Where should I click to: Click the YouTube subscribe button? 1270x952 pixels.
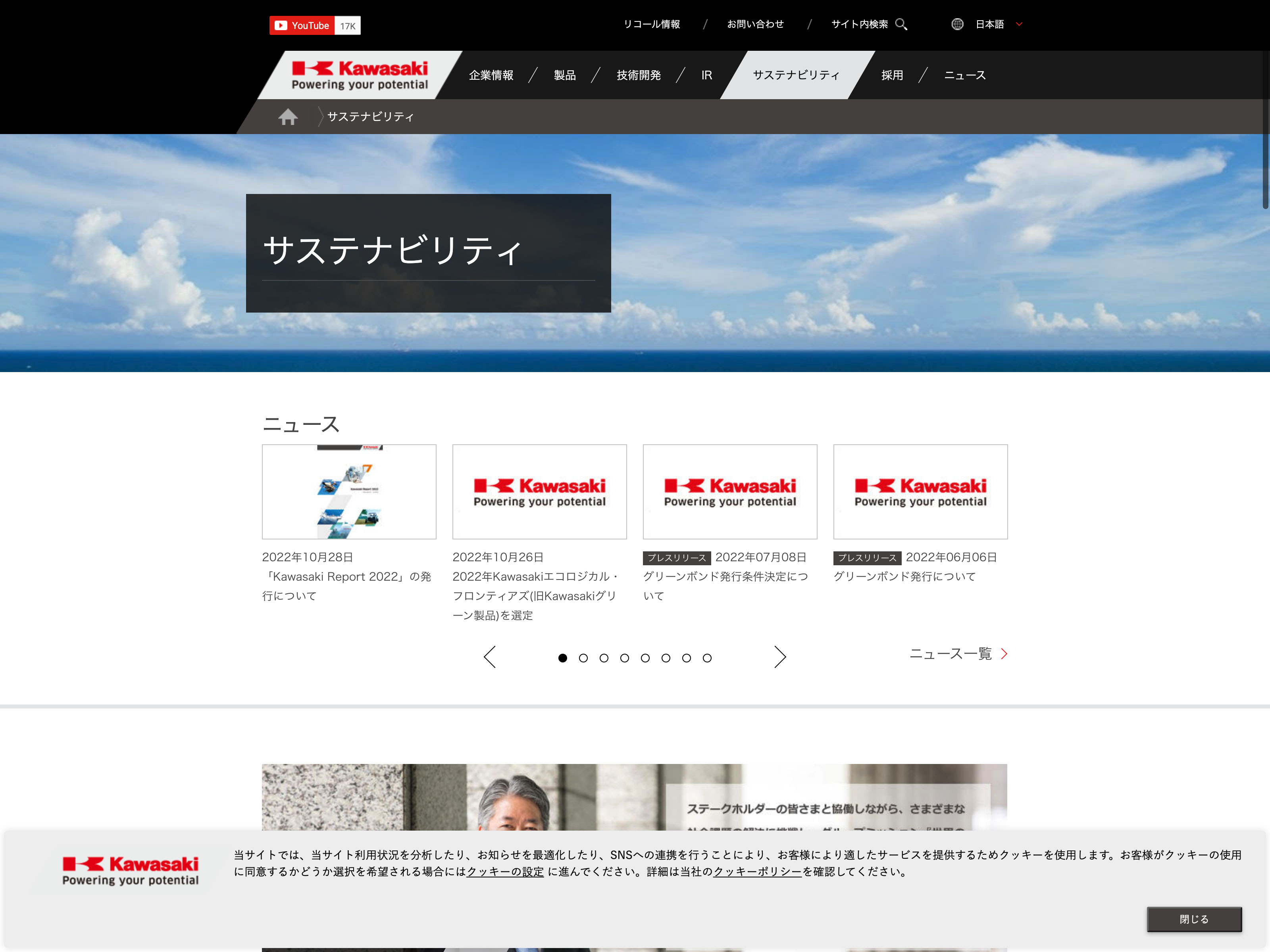point(303,25)
